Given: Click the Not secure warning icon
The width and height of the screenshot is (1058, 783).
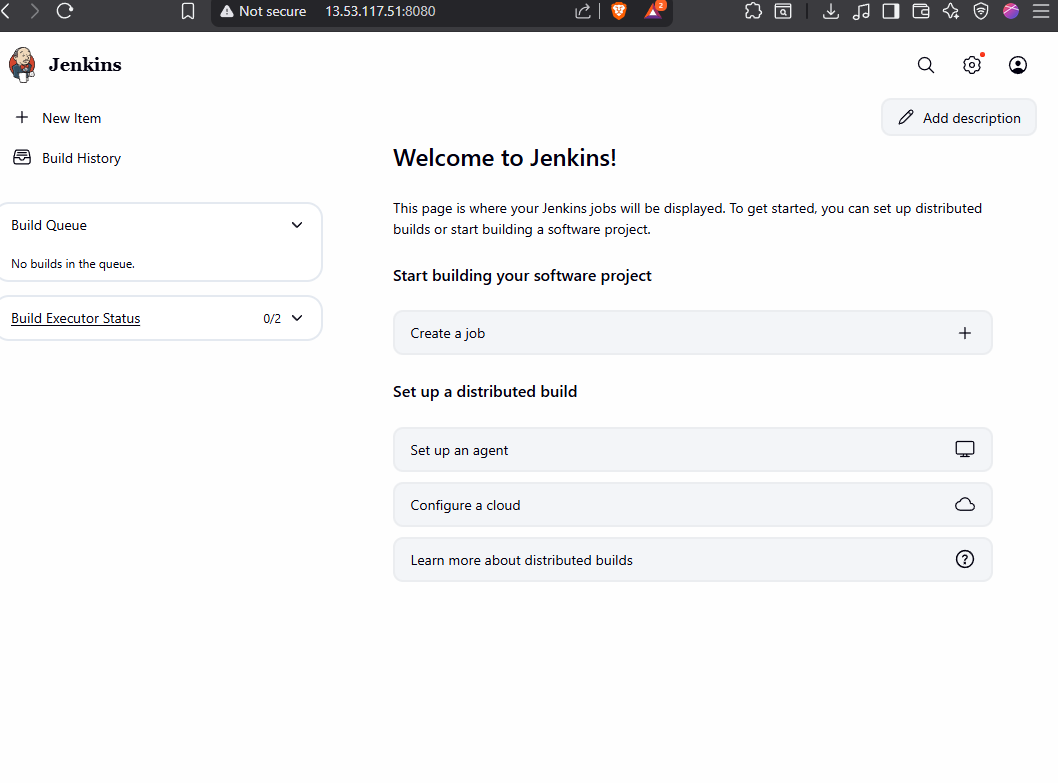Looking at the screenshot, I should point(227,11).
